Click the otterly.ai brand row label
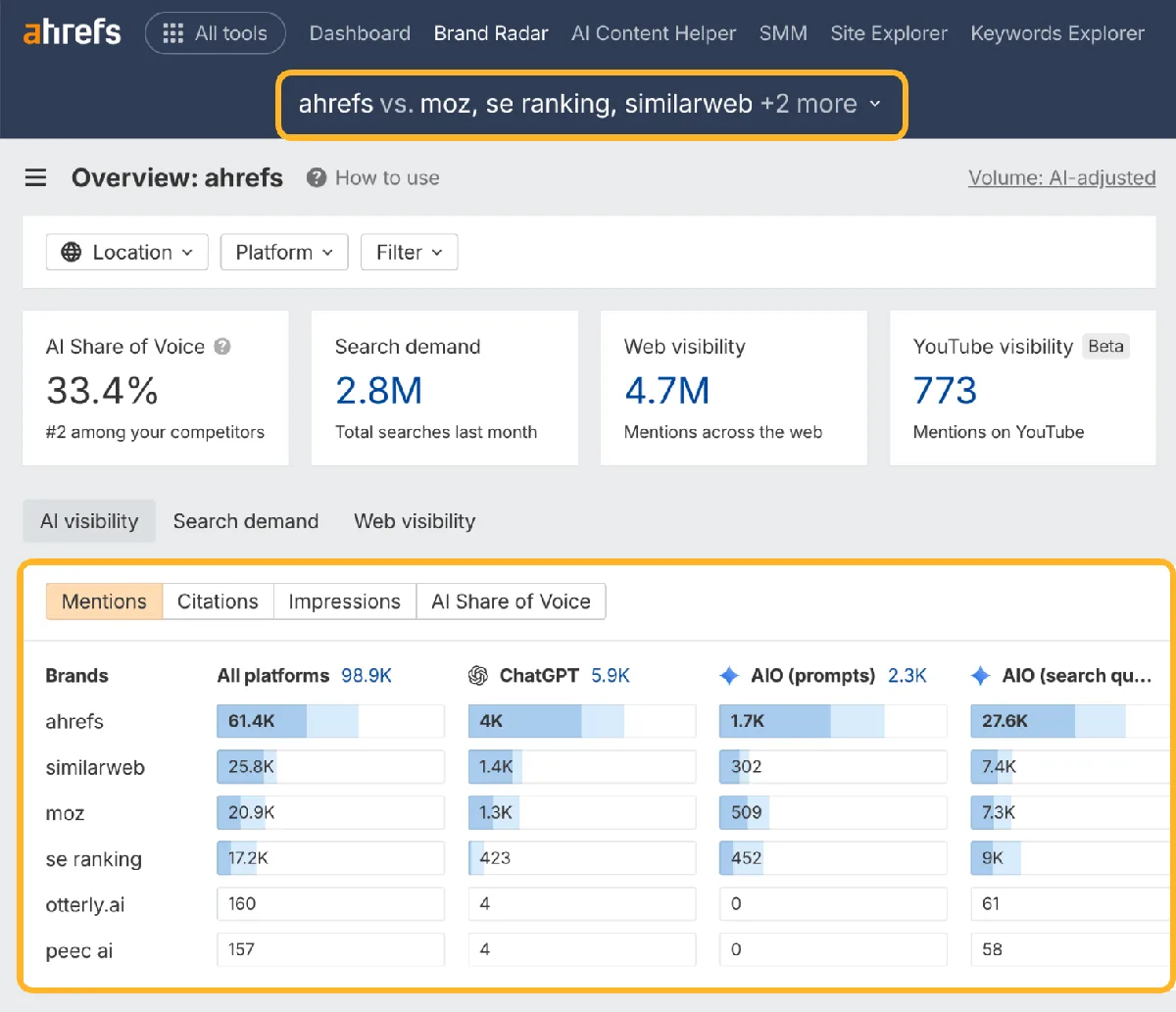The height and width of the screenshot is (1012, 1176). coord(85,904)
